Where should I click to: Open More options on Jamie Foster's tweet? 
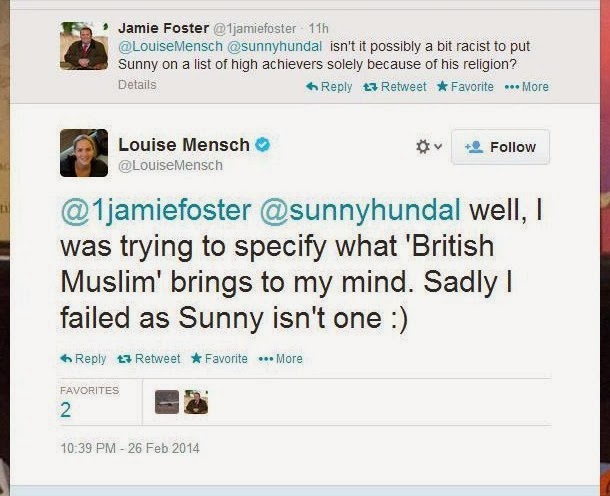point(527,87)
